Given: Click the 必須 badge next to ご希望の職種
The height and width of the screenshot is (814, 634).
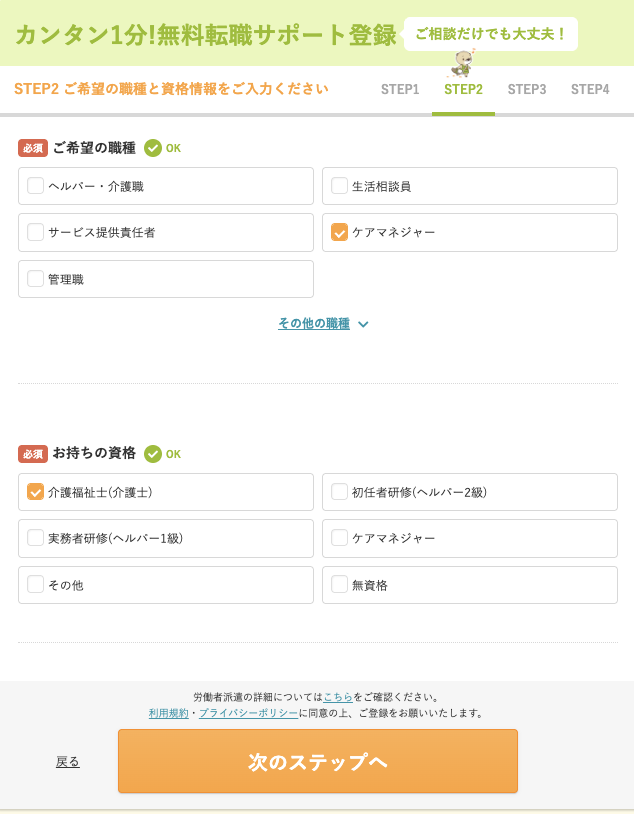Looking at the screenshot, I should tap(33, 148).
